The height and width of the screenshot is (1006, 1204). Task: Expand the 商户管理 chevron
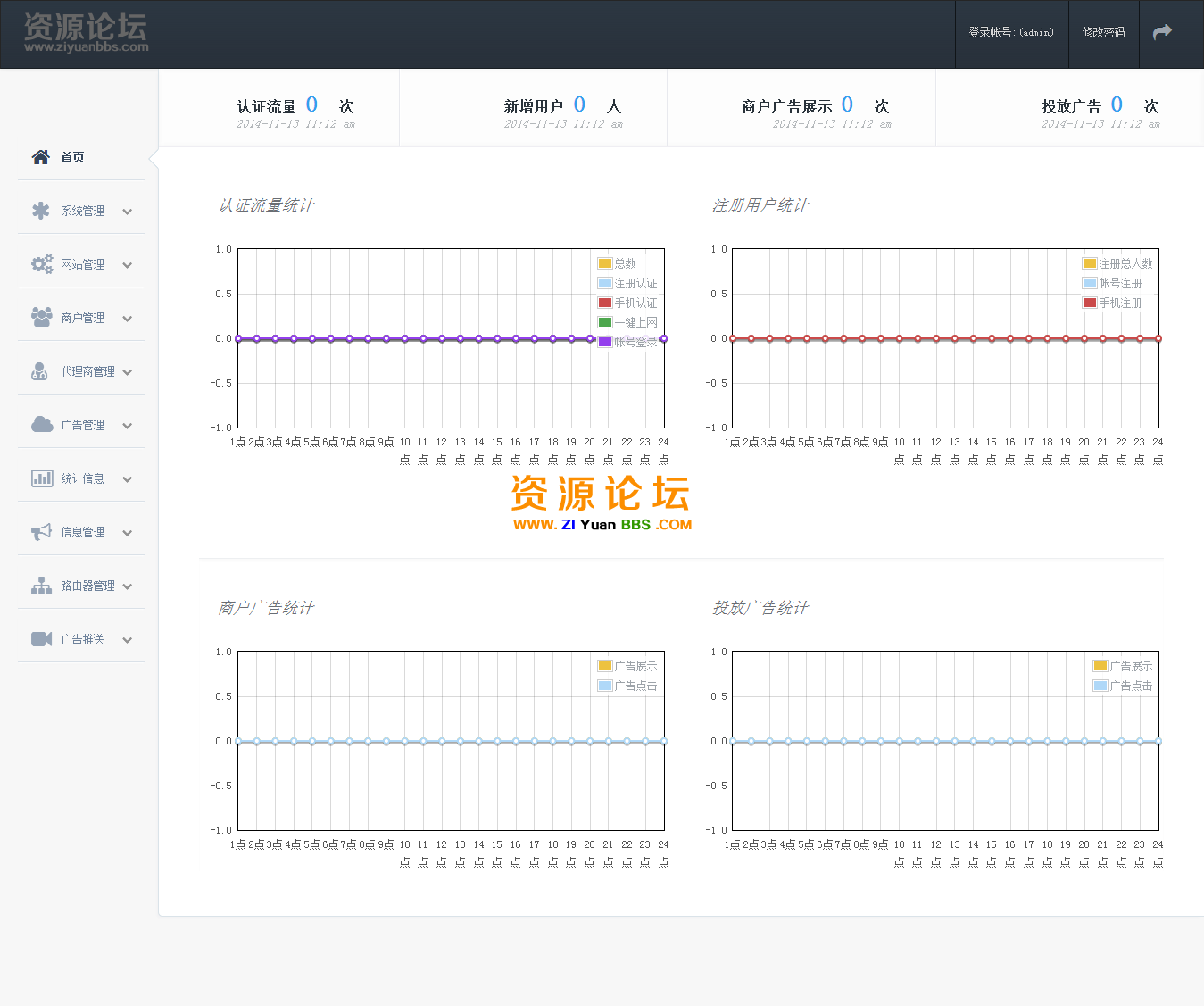click(128, 319)
